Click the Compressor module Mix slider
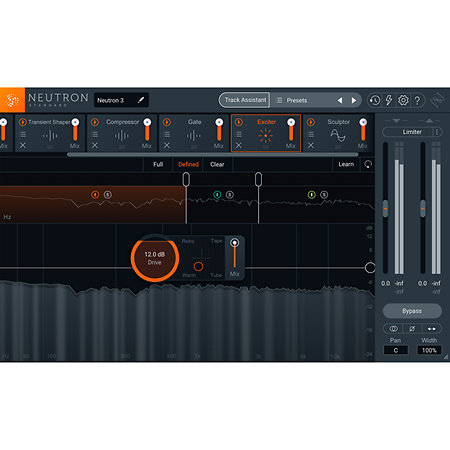 147,131
